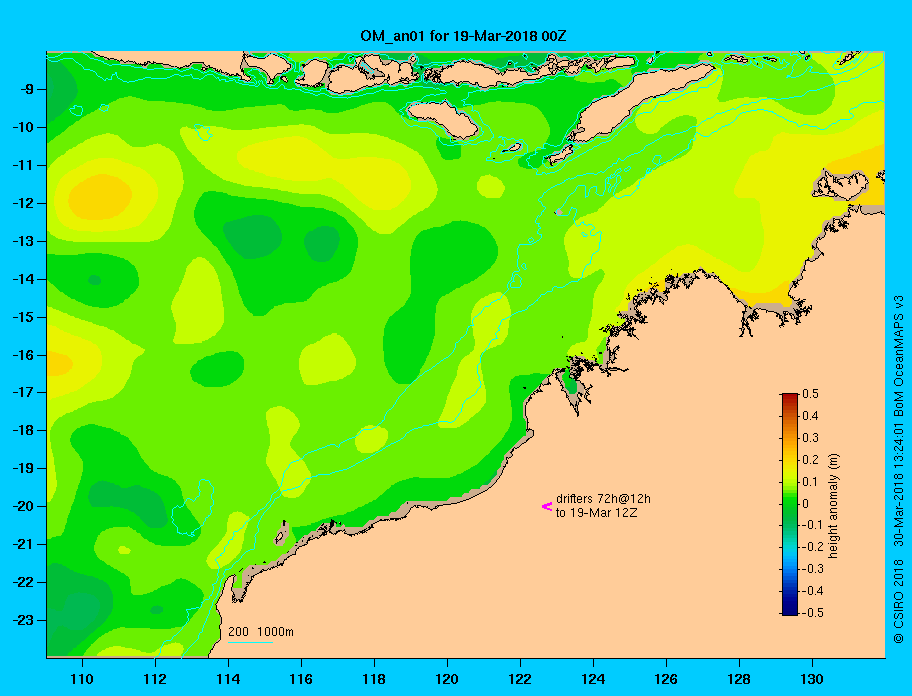Image resolution: width=912 pixels, height=696 pixels.
Task: Click the longitude axis label "128"
Action: click(739, 679)
